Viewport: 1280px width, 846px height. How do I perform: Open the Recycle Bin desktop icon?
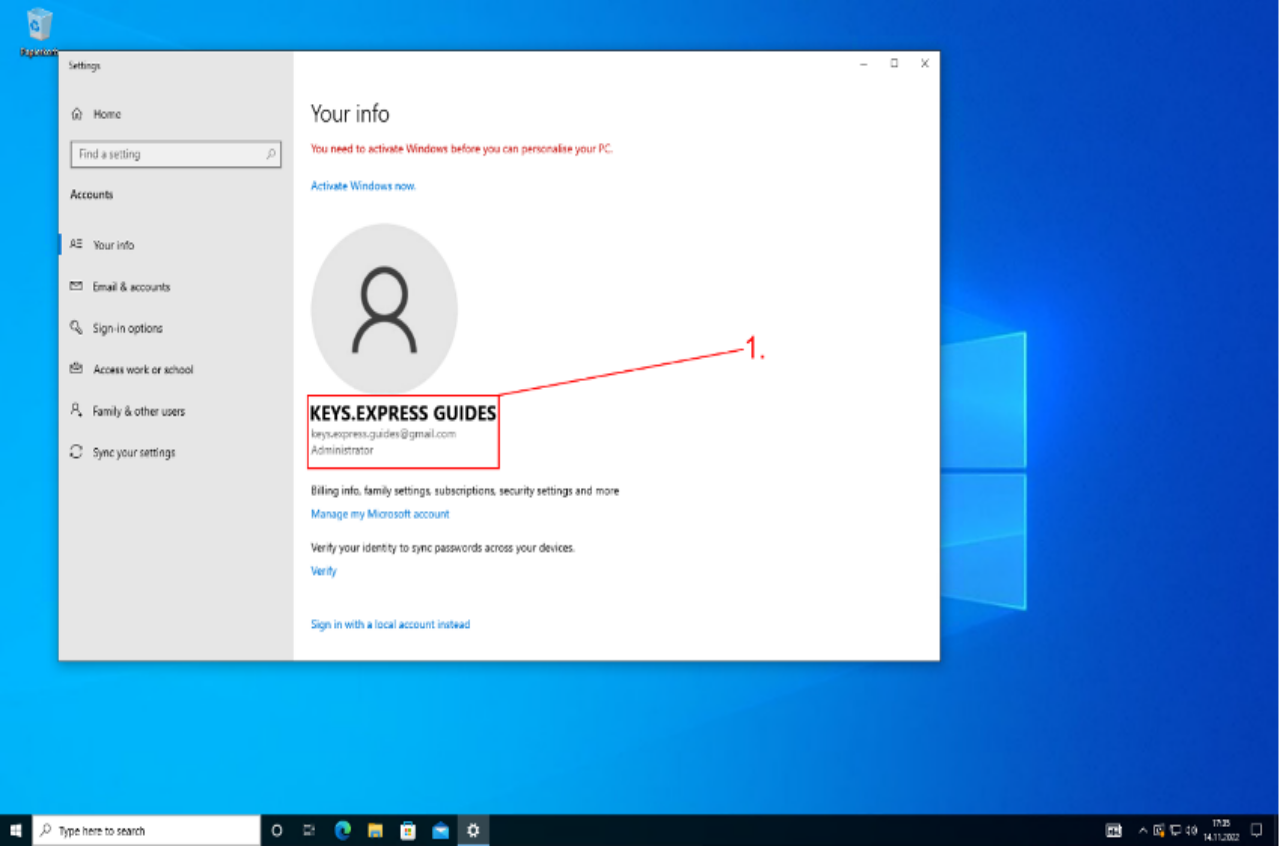pos(40,26)
